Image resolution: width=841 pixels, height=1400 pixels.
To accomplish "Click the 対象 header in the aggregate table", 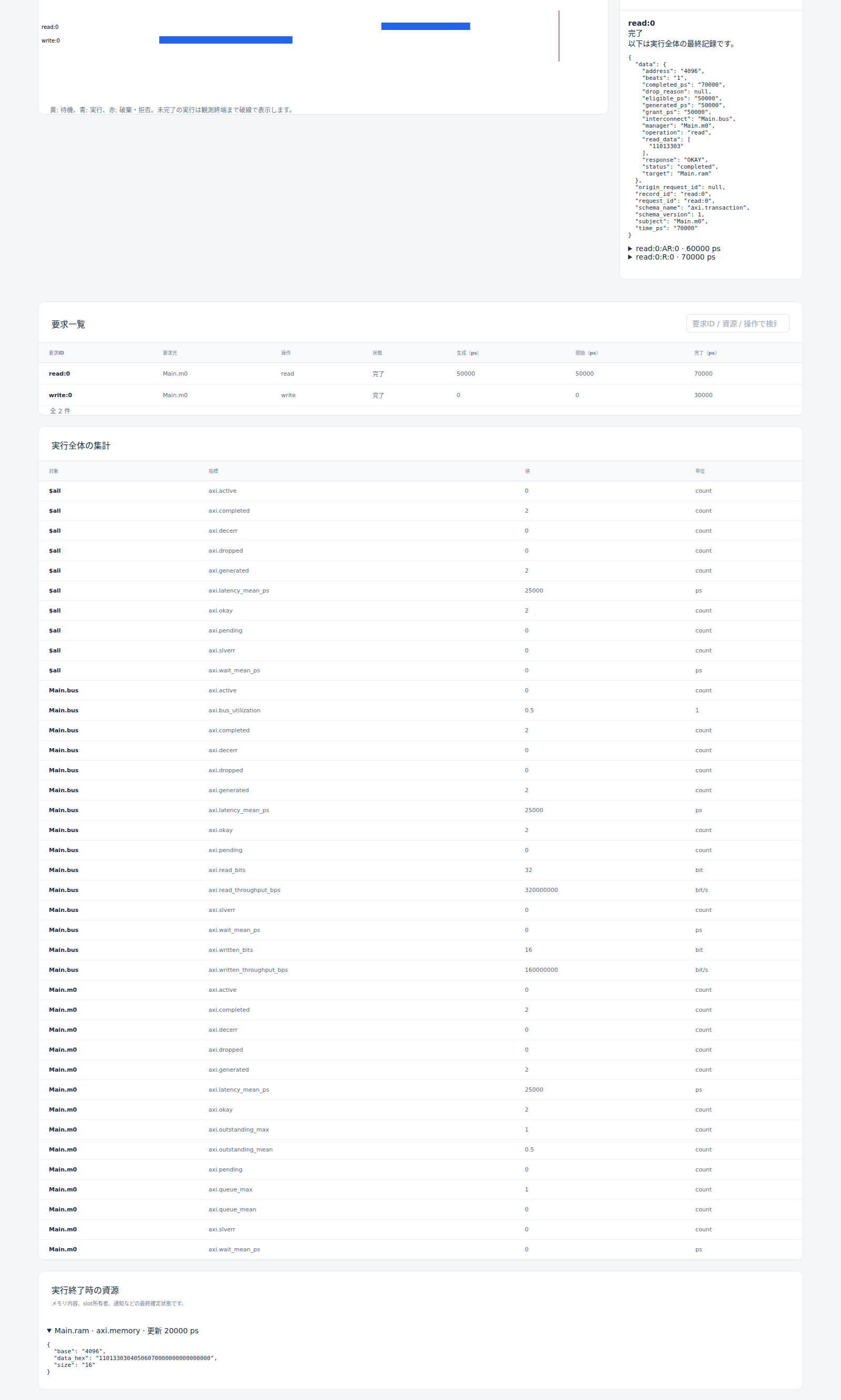I will (x=53, y=471).
